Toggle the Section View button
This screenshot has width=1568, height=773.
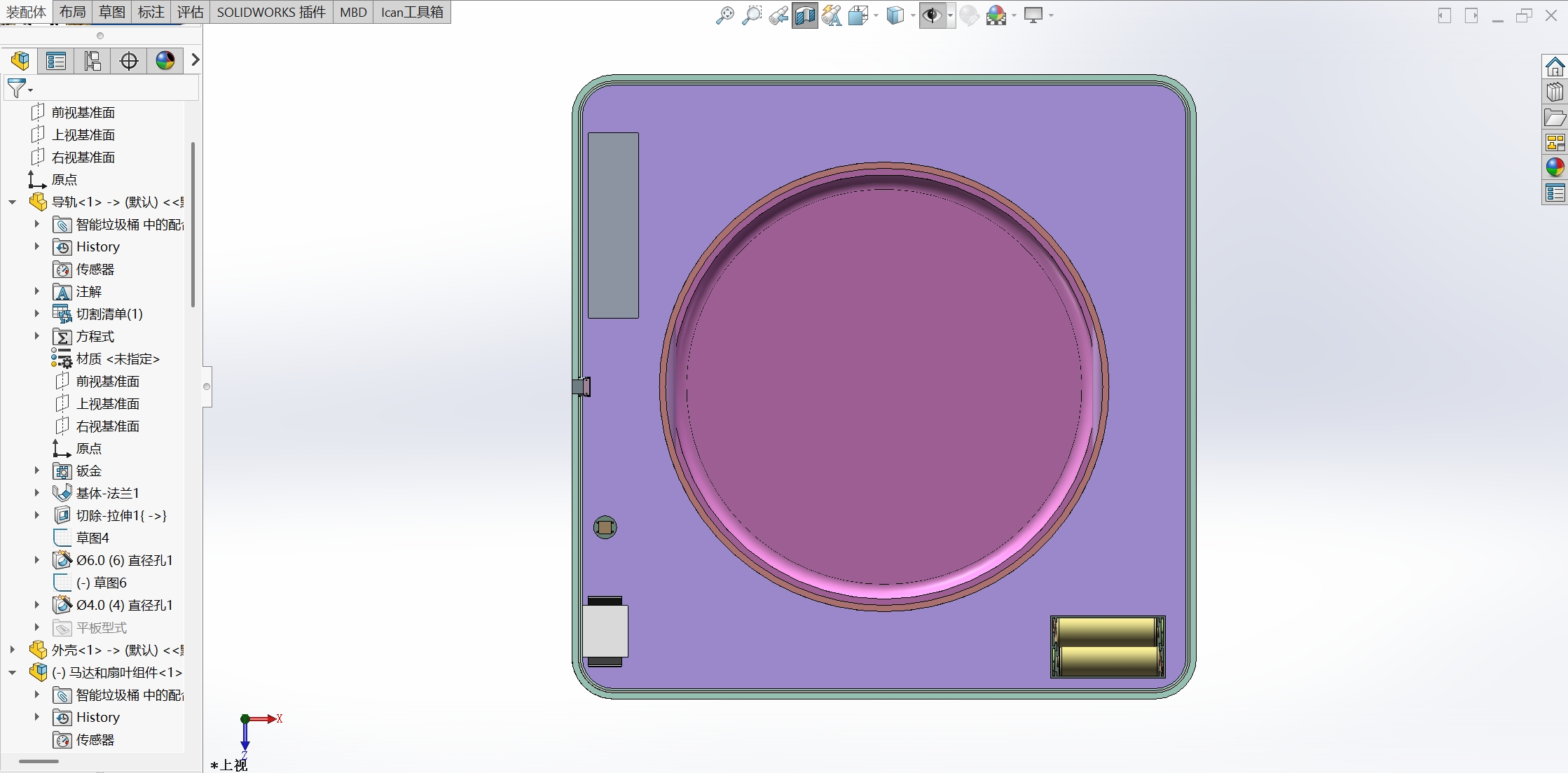[804, 15]
